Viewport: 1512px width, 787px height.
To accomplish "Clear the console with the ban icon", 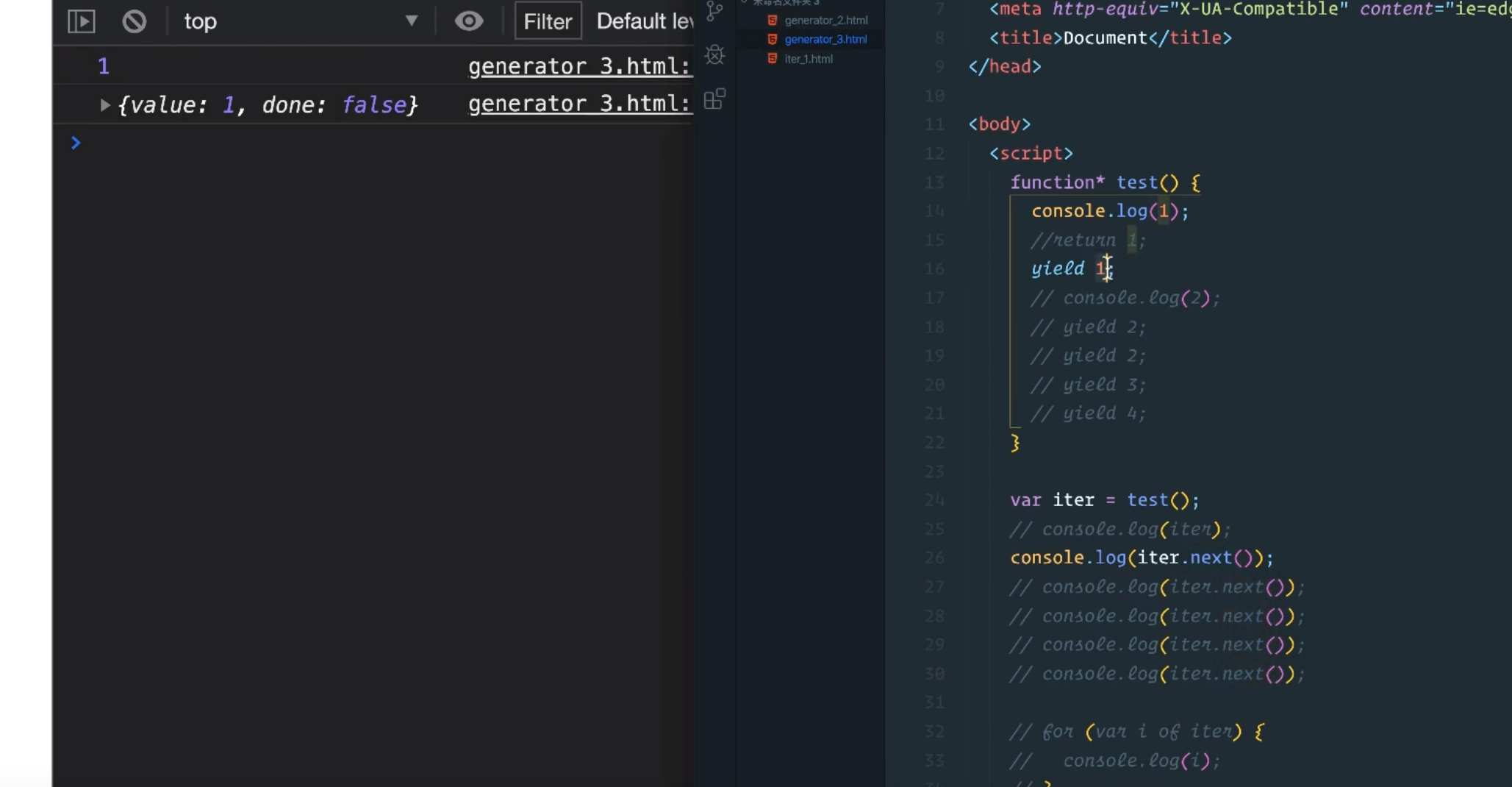I will point(134,21).
